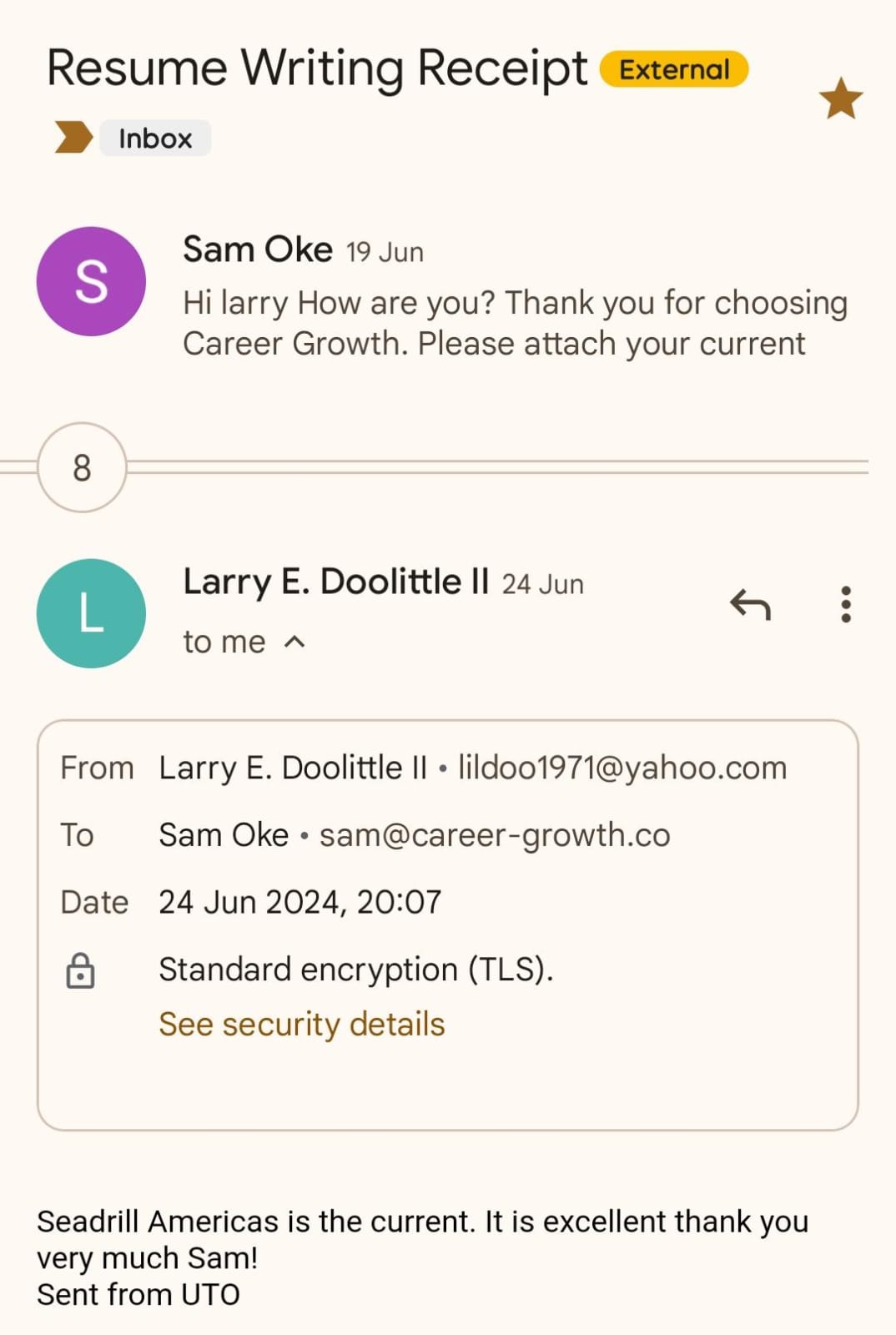Tap Larry E. Doolittle II sender name
896x1335 pixels.
335,582
